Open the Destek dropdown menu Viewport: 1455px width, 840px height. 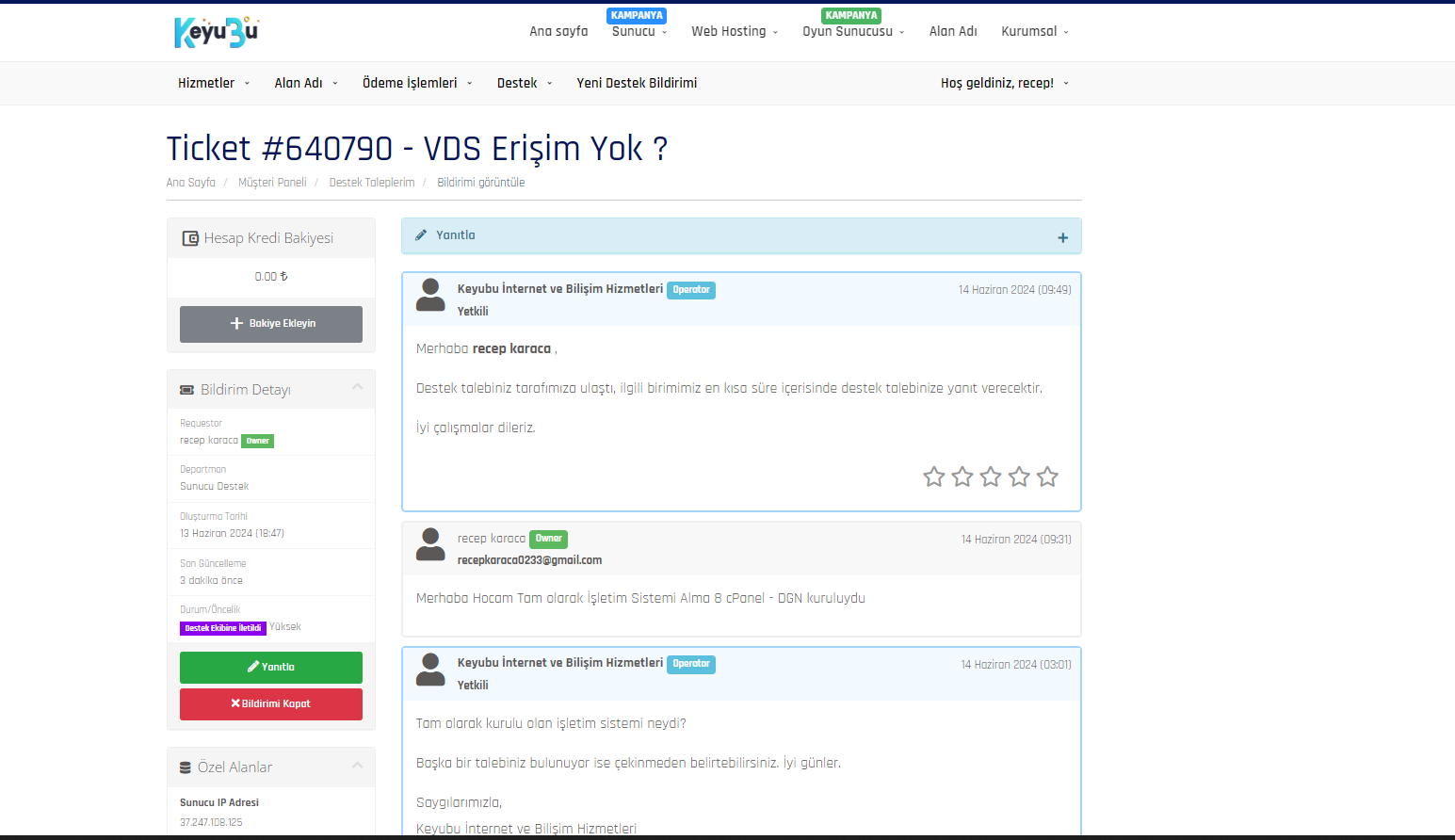coord(525,83)
